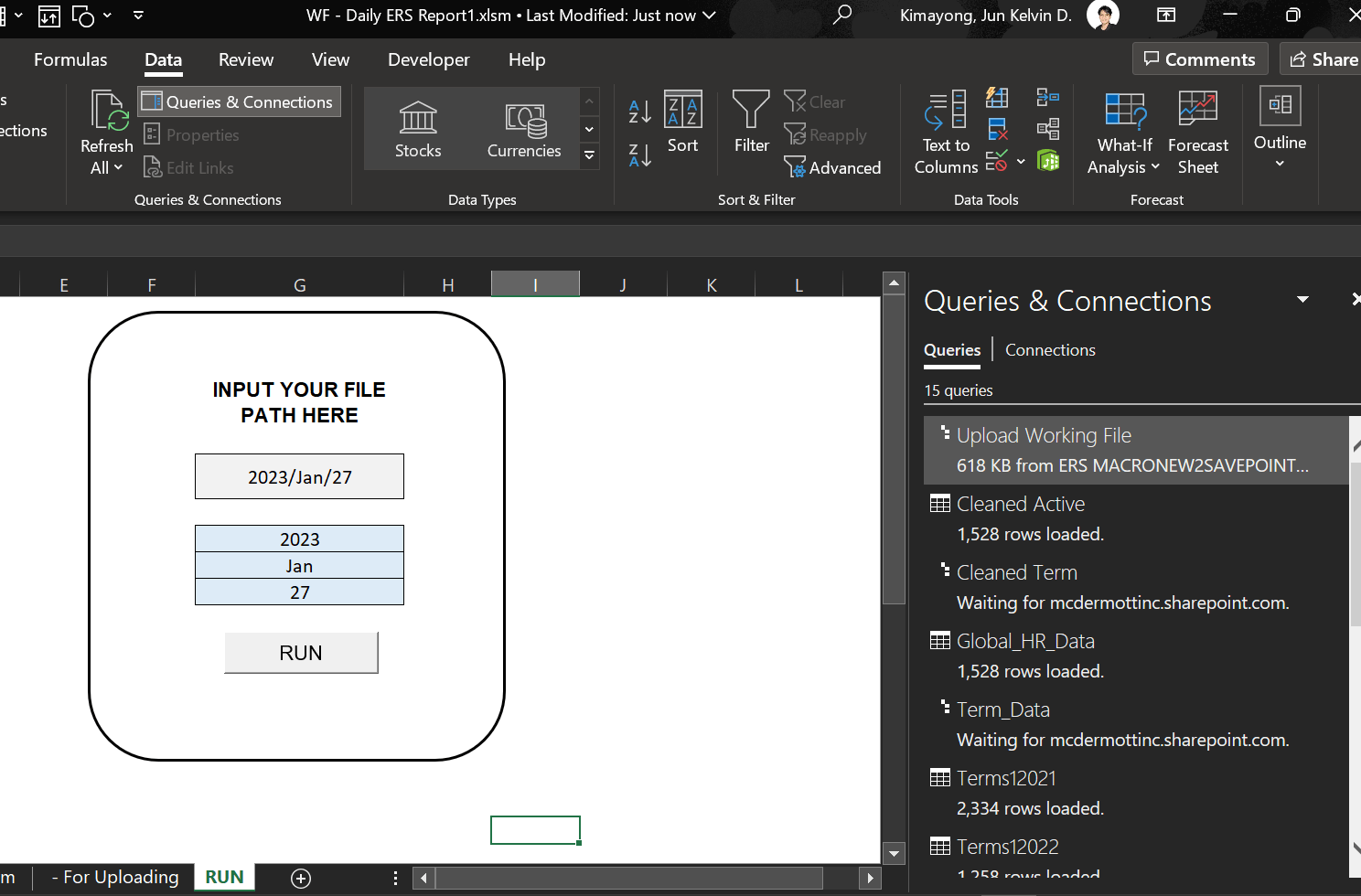Select the Queries tab in the pane
The image size is (1361, 896).
(952, 350)
